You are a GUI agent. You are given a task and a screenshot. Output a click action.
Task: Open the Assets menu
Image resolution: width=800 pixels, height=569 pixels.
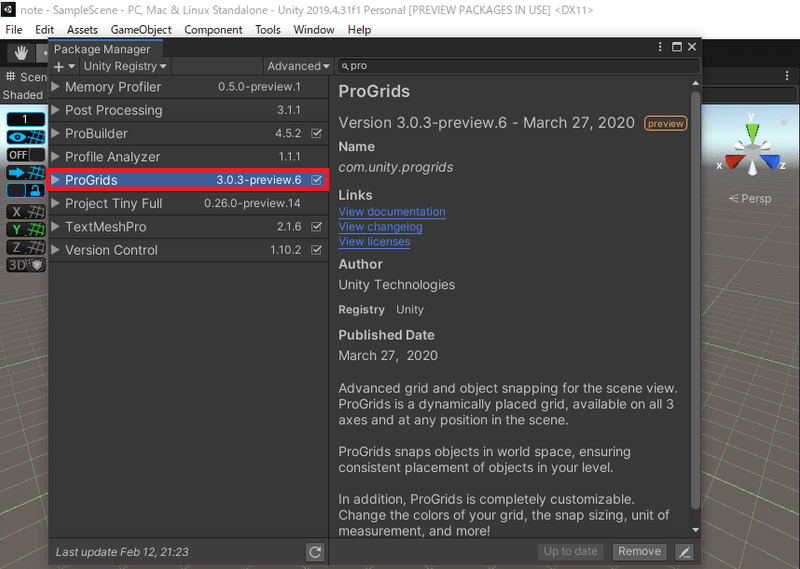82,30
